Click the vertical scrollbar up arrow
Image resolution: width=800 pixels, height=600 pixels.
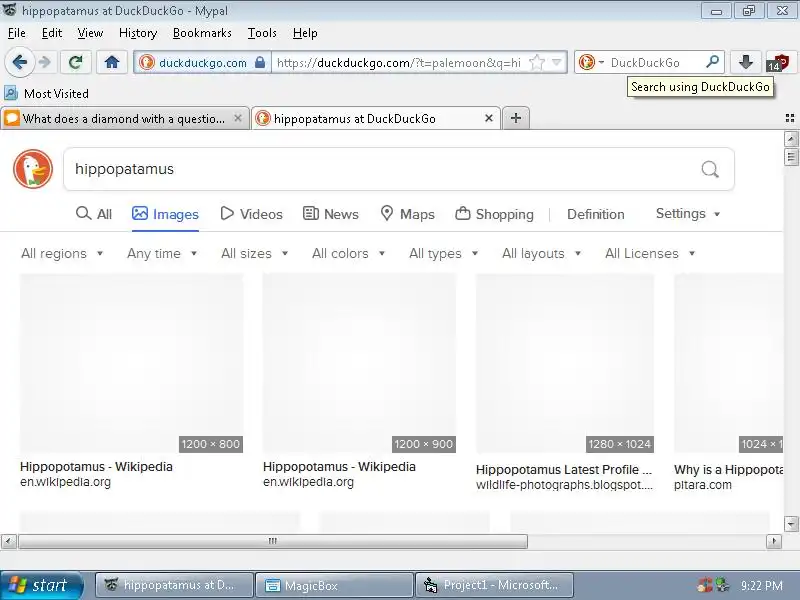coord(791,139)
